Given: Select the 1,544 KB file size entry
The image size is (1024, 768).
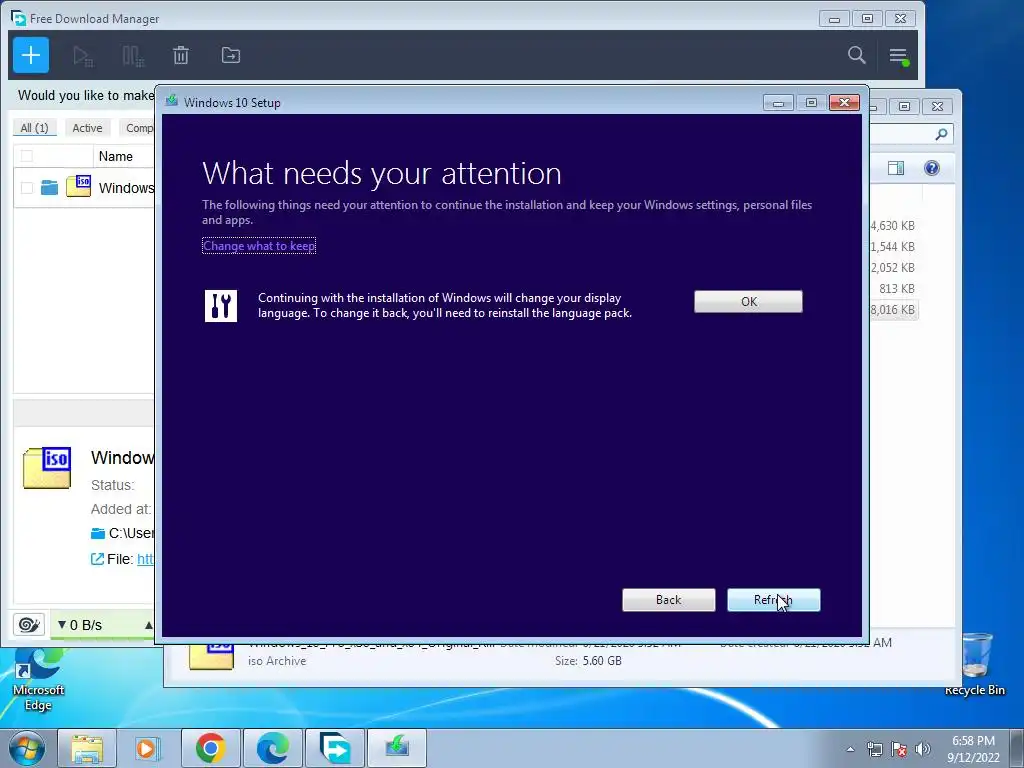Looking at the screenshot, I should pos(893,247).
